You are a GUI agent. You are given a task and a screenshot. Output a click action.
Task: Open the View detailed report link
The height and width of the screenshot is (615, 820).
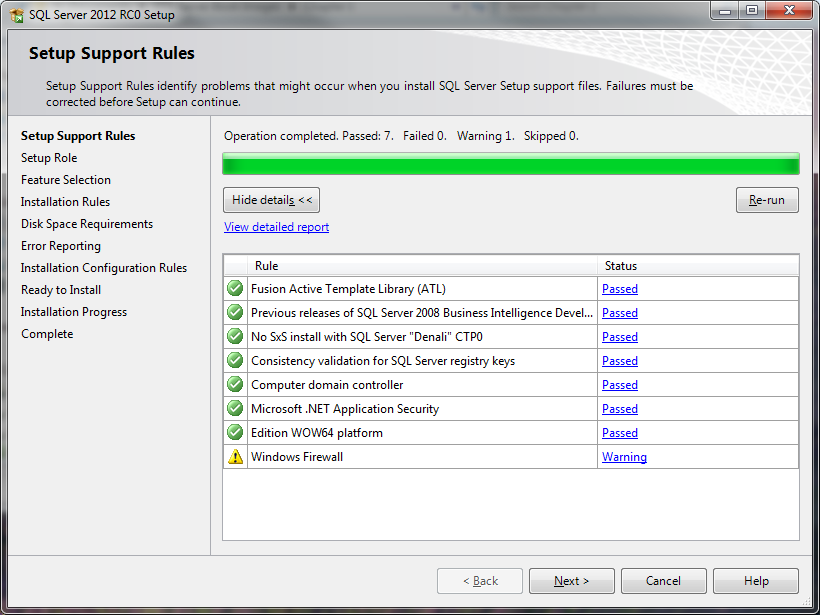point(276,227)
